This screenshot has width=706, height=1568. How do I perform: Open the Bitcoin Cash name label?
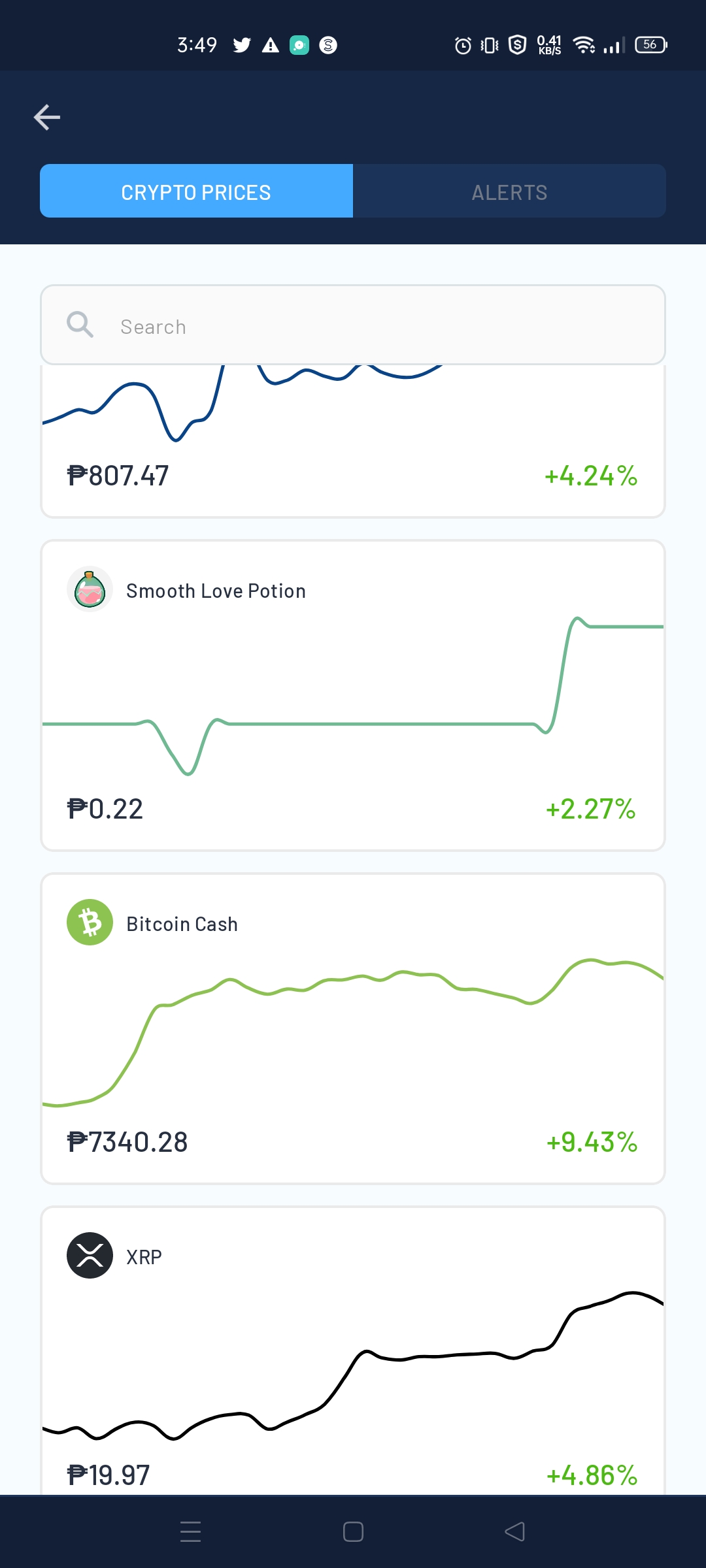tap(182, 924)
